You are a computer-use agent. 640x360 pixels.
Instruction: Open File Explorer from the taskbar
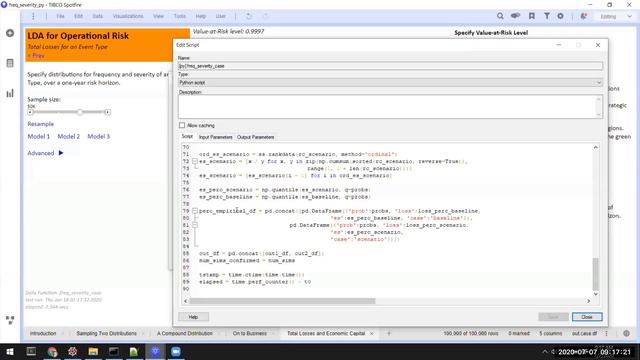(93, 351)
